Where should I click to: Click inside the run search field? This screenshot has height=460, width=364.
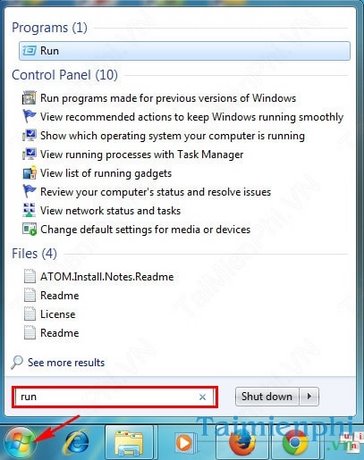pos(115,397)
